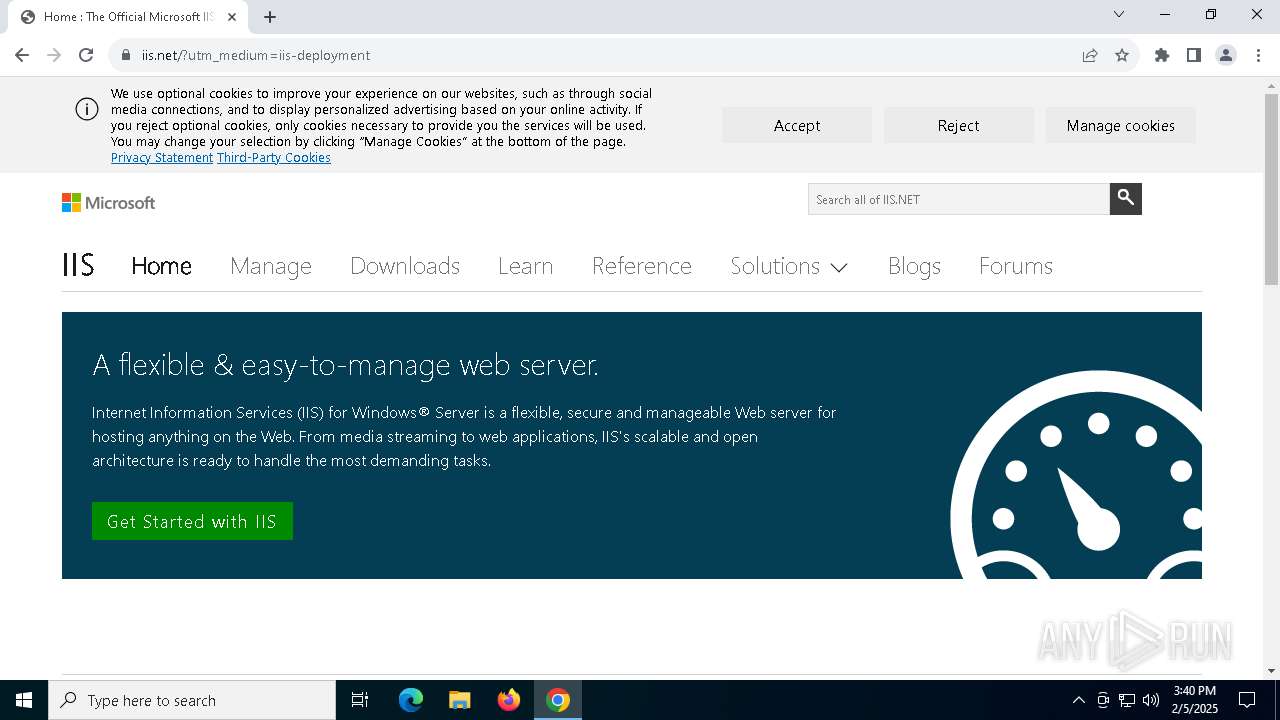The width and height of the screenshot is (1280, 720).
Task: Open the Manage navigation item
Action: coord(271,265)
